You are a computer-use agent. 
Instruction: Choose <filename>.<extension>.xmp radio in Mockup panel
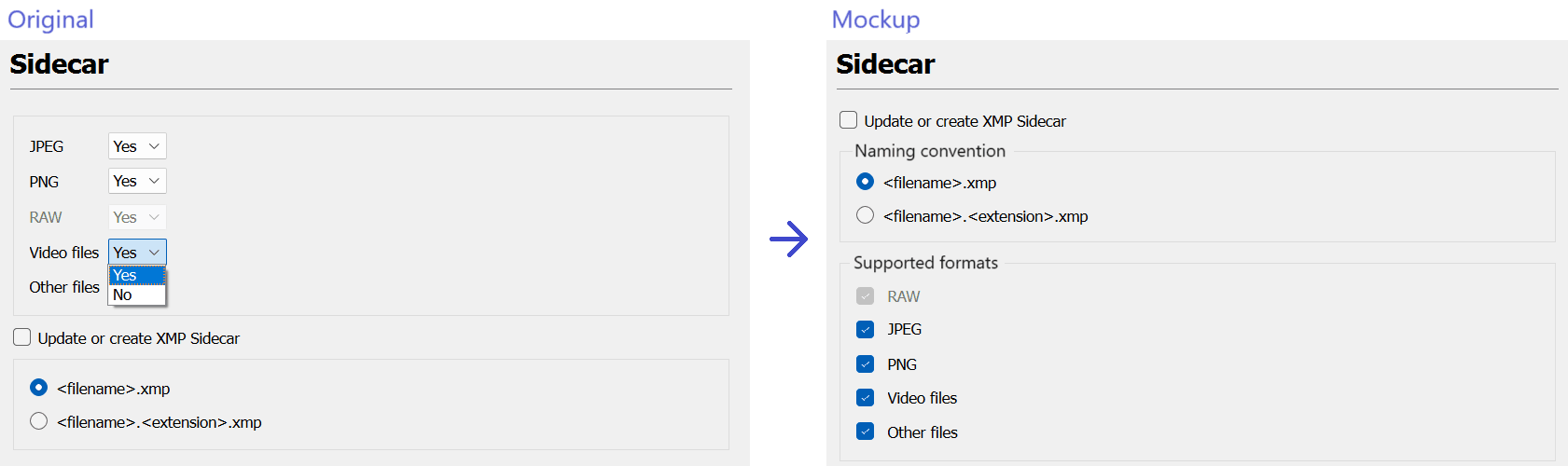coord(866,215)
